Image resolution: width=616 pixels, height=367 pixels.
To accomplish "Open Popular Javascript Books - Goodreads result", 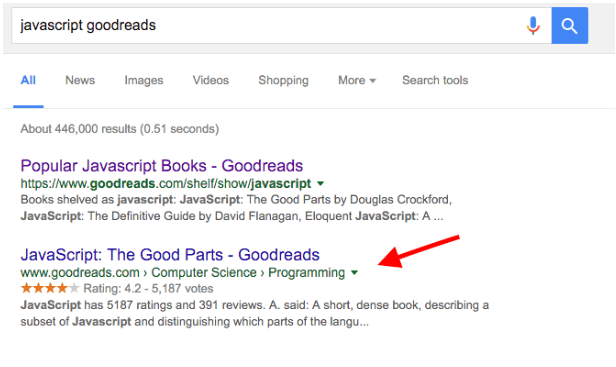I will (161, 166).
